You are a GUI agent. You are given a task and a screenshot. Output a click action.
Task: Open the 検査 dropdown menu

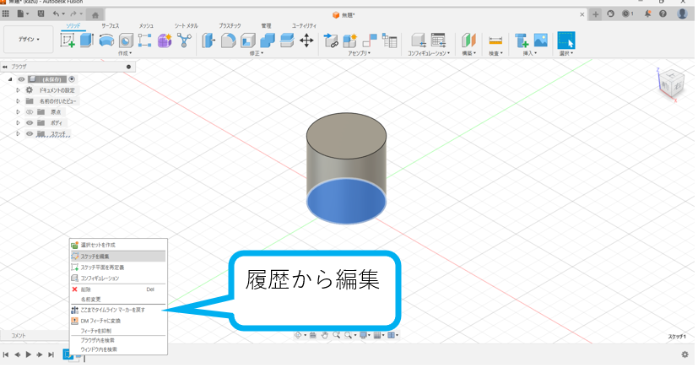[495, 53]
